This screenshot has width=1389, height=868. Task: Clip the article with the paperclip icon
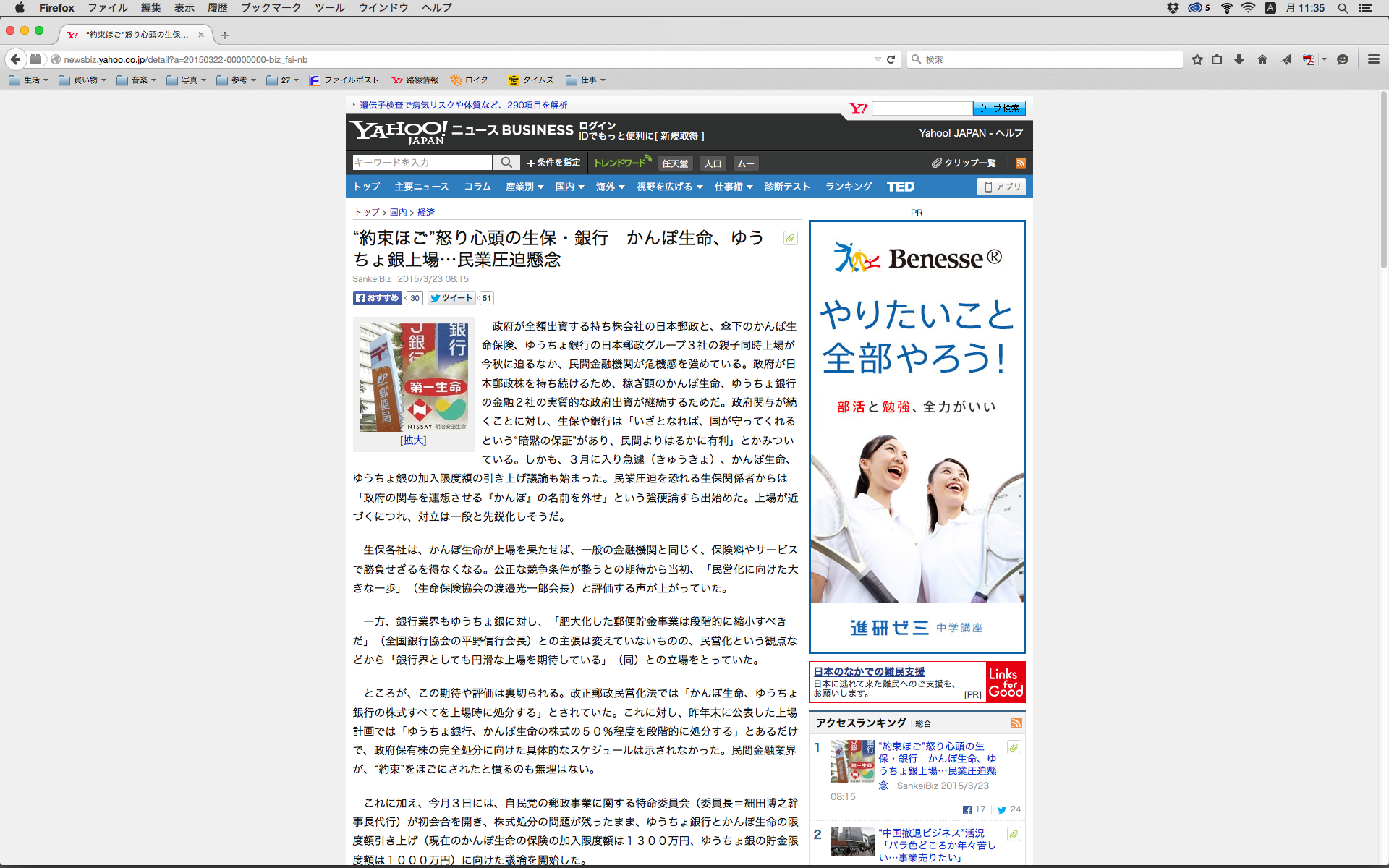[x=791, y=238]
